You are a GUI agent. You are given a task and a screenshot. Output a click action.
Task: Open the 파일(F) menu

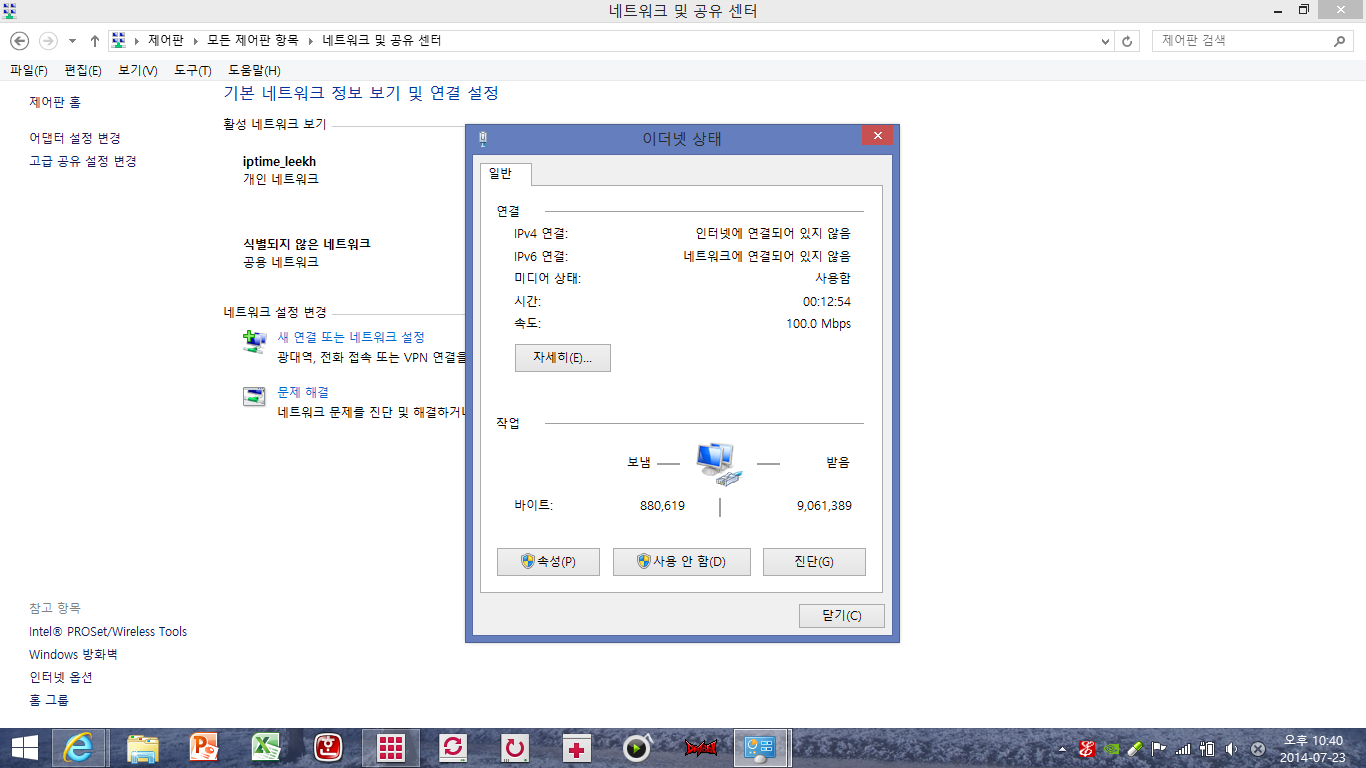pyautogui.click(x=28, y=70)
